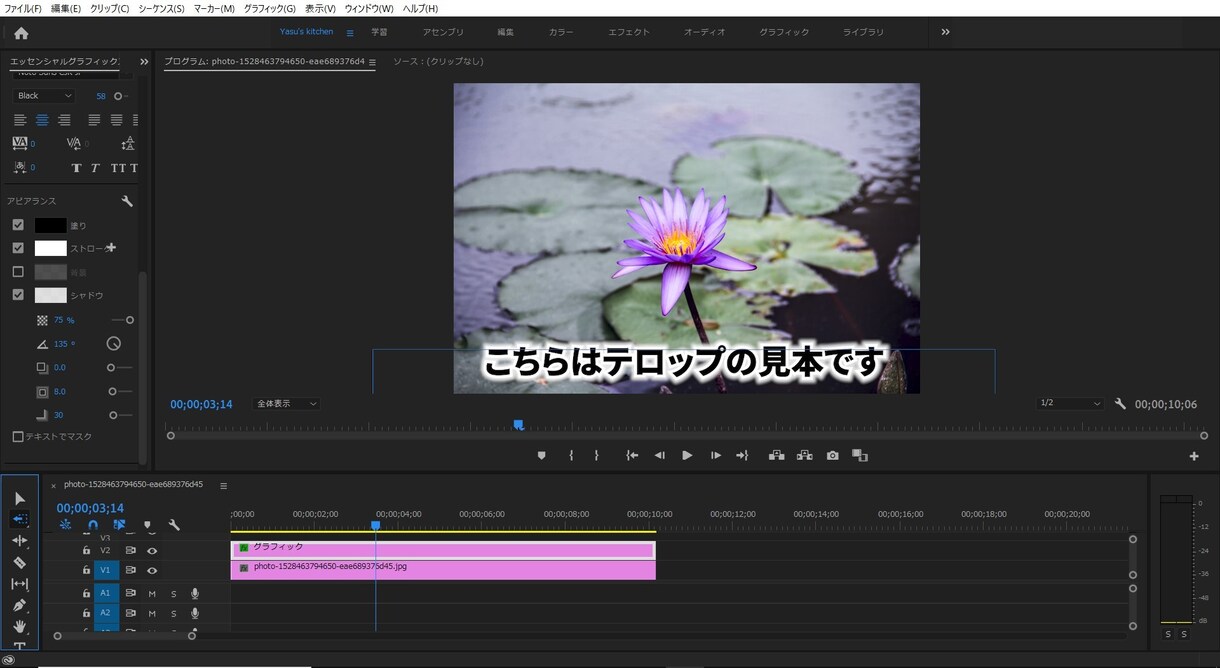Toggle timeline snapping magnet

pyautogui.click(x=93, y=525)
